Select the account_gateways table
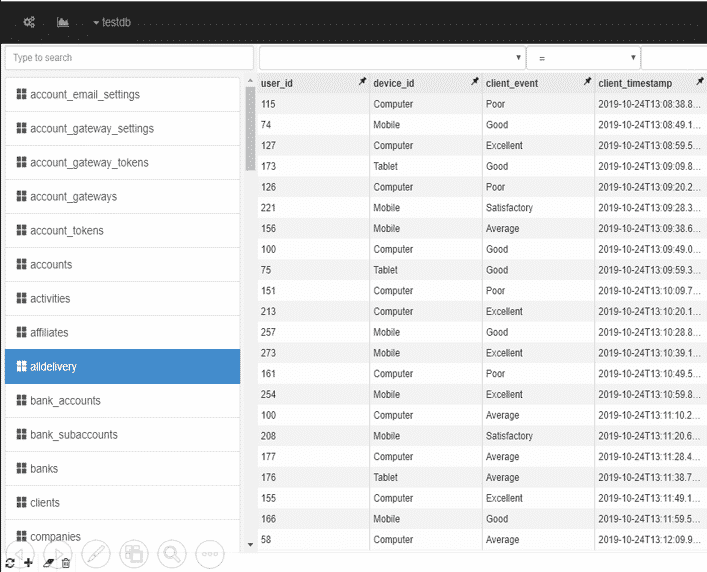This screenshot has width=707, height=572. coord(122,197)
